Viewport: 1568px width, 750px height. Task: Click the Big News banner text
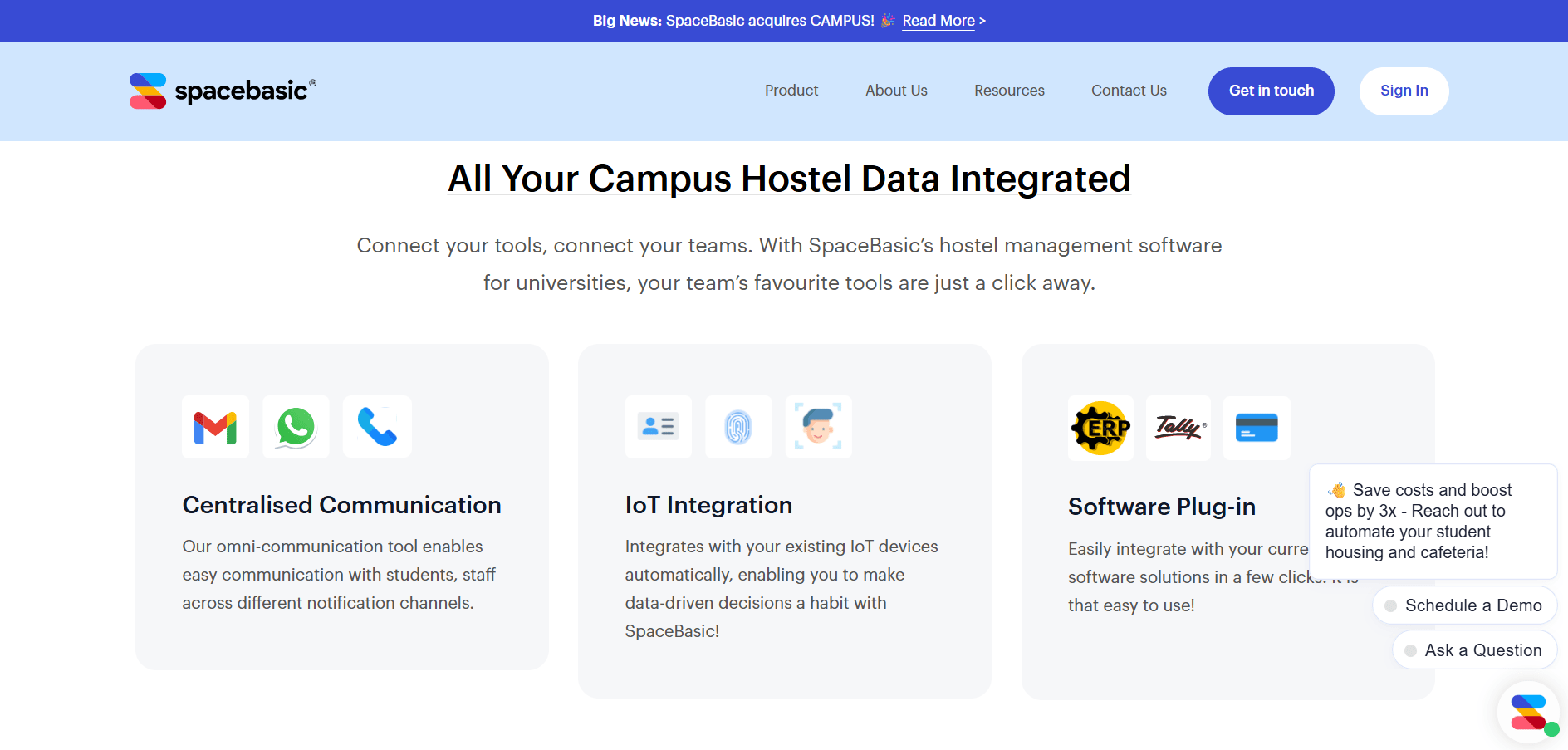coord(733,21)
